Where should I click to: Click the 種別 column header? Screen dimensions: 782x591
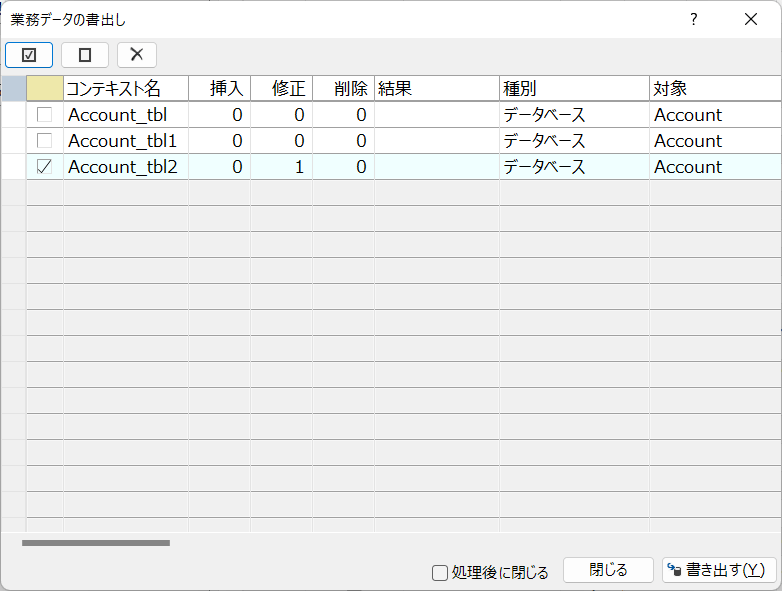[x=574, y=88]
